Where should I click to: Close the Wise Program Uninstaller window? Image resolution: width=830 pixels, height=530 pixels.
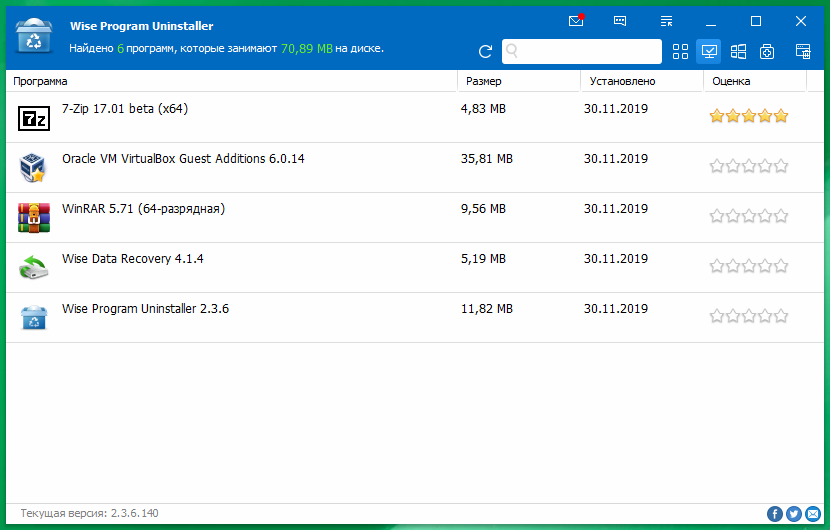tap(801, 21)
